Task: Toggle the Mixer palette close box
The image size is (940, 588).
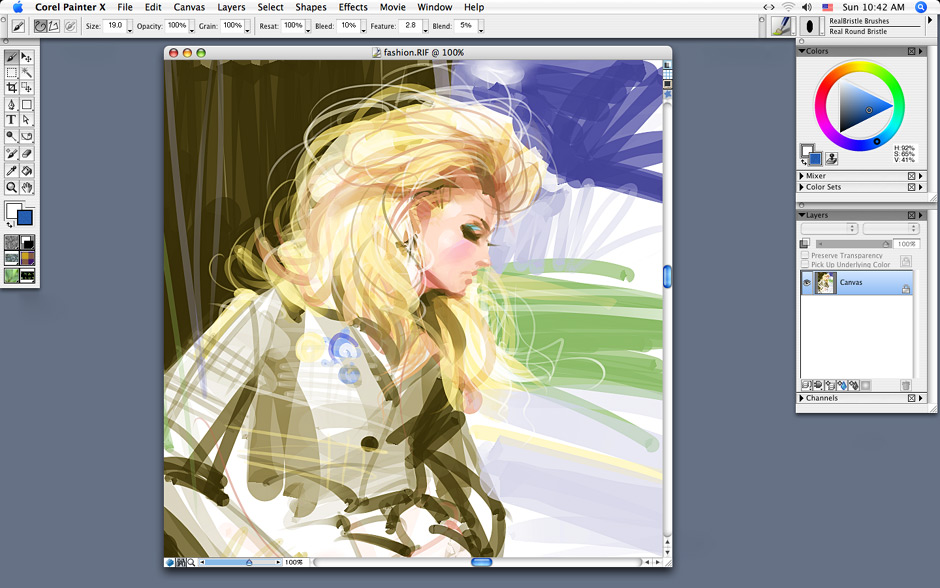Action: 911,176
